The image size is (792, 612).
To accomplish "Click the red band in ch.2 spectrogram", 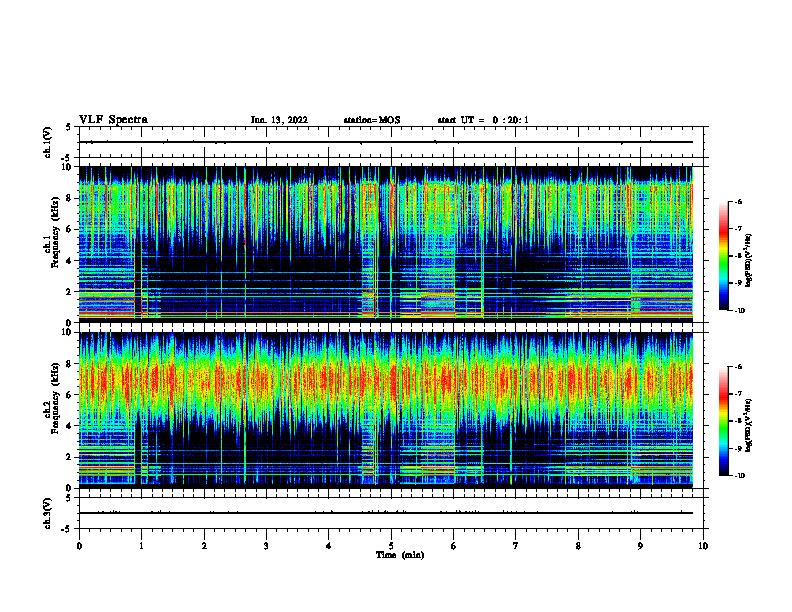I will 386,379.
